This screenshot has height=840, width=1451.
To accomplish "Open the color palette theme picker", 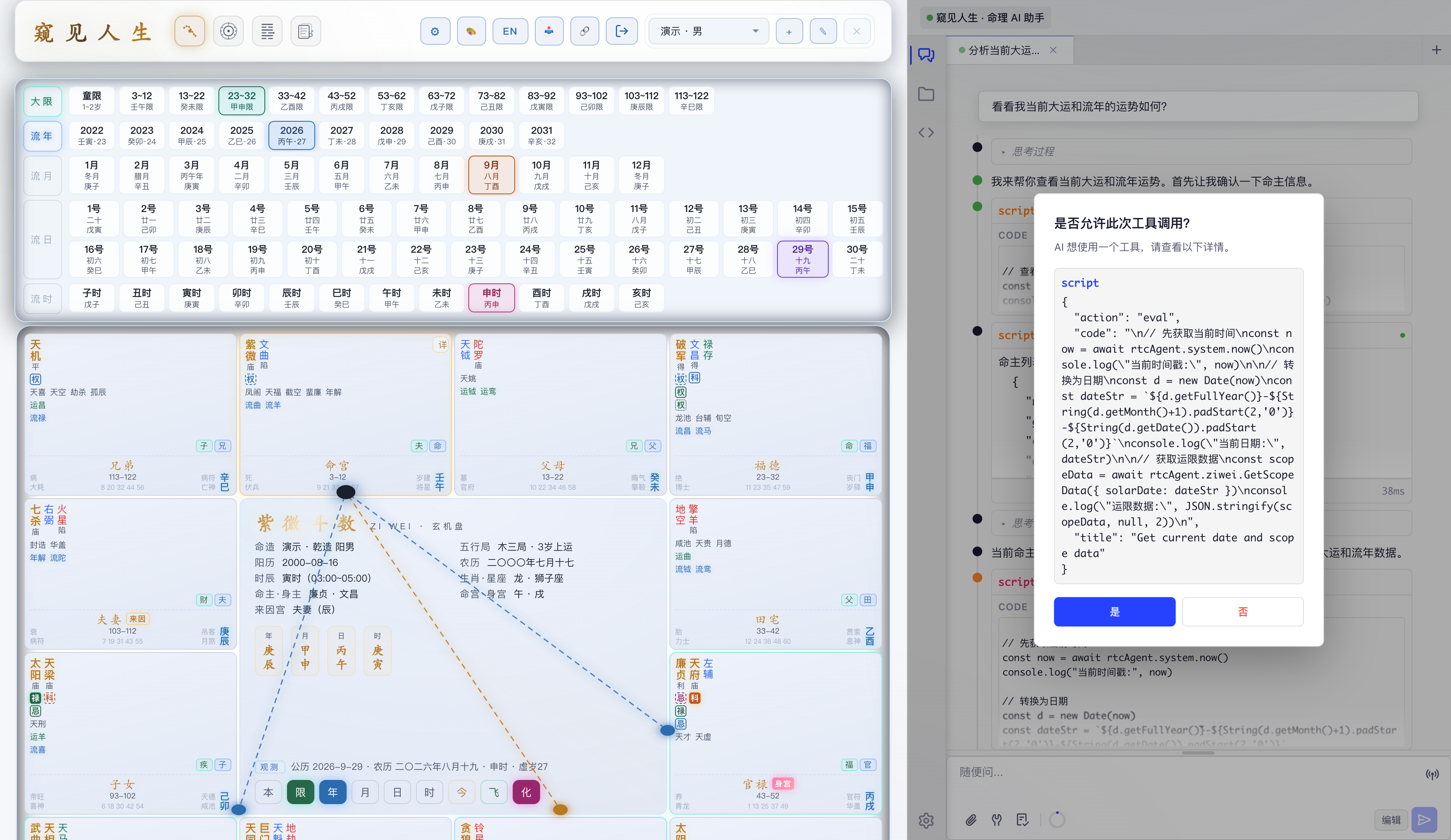I will pyautogui.click(x=471, y=31).
